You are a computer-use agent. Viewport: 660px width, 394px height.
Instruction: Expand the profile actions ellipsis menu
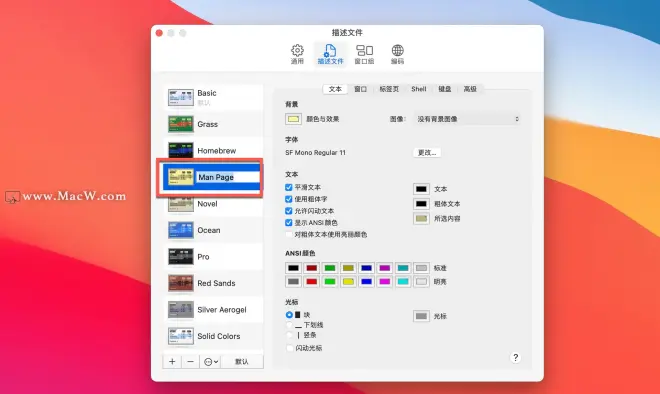211,362
